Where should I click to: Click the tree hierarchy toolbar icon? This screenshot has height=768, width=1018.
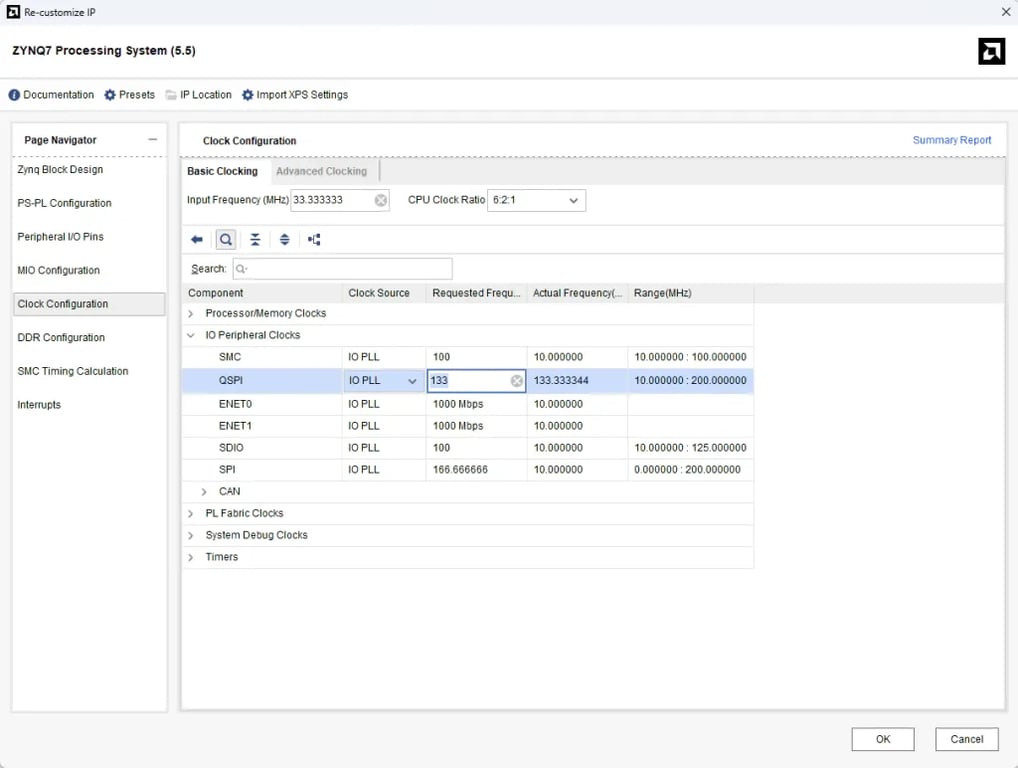tap(314, 240)
